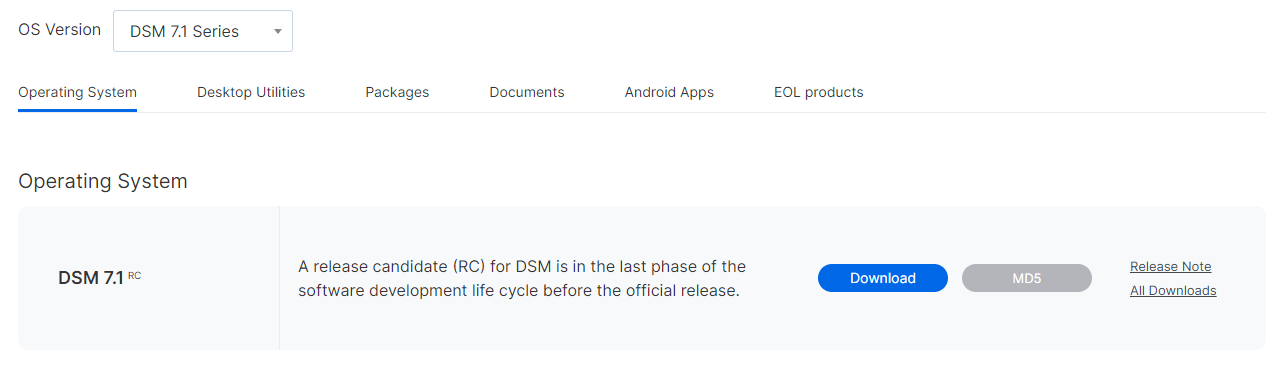1277x366 pixels.
Task: Open the All Downloads link
Action: (x=1173, y=290)
